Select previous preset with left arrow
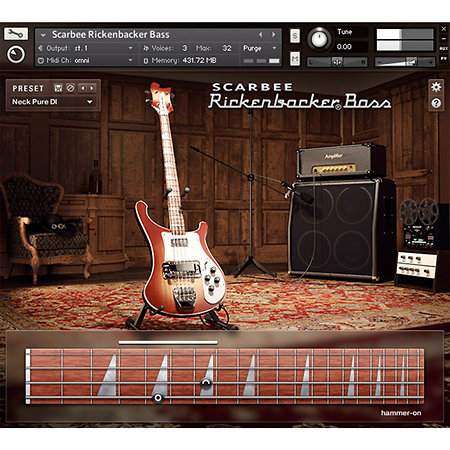 83,88
